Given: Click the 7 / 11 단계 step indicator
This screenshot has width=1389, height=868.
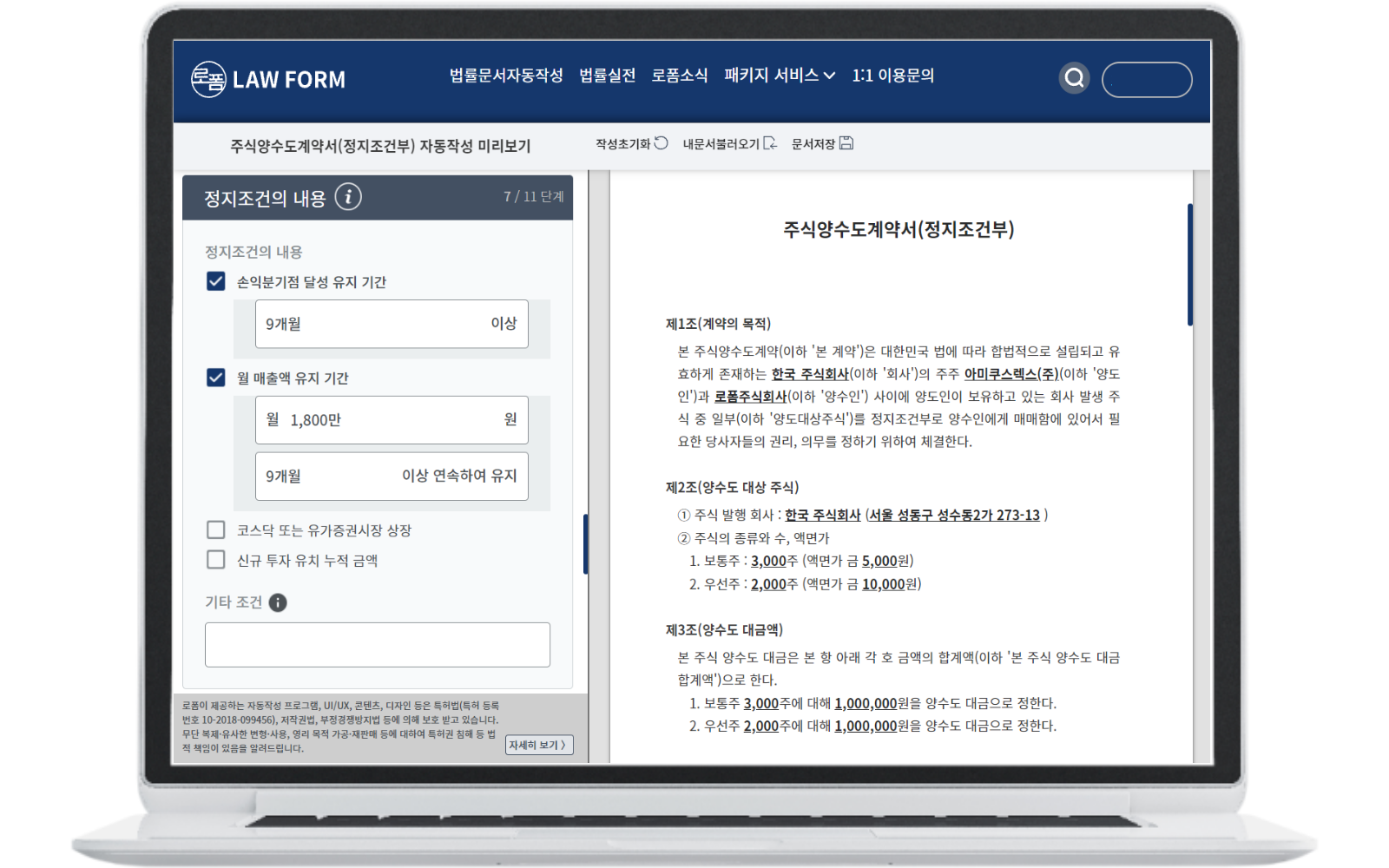Looking at the screenshot, I should tap(533, 197).
